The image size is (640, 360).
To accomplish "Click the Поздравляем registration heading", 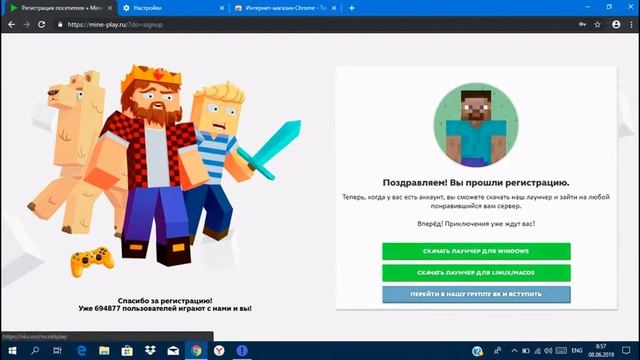I will coord(476,182).
